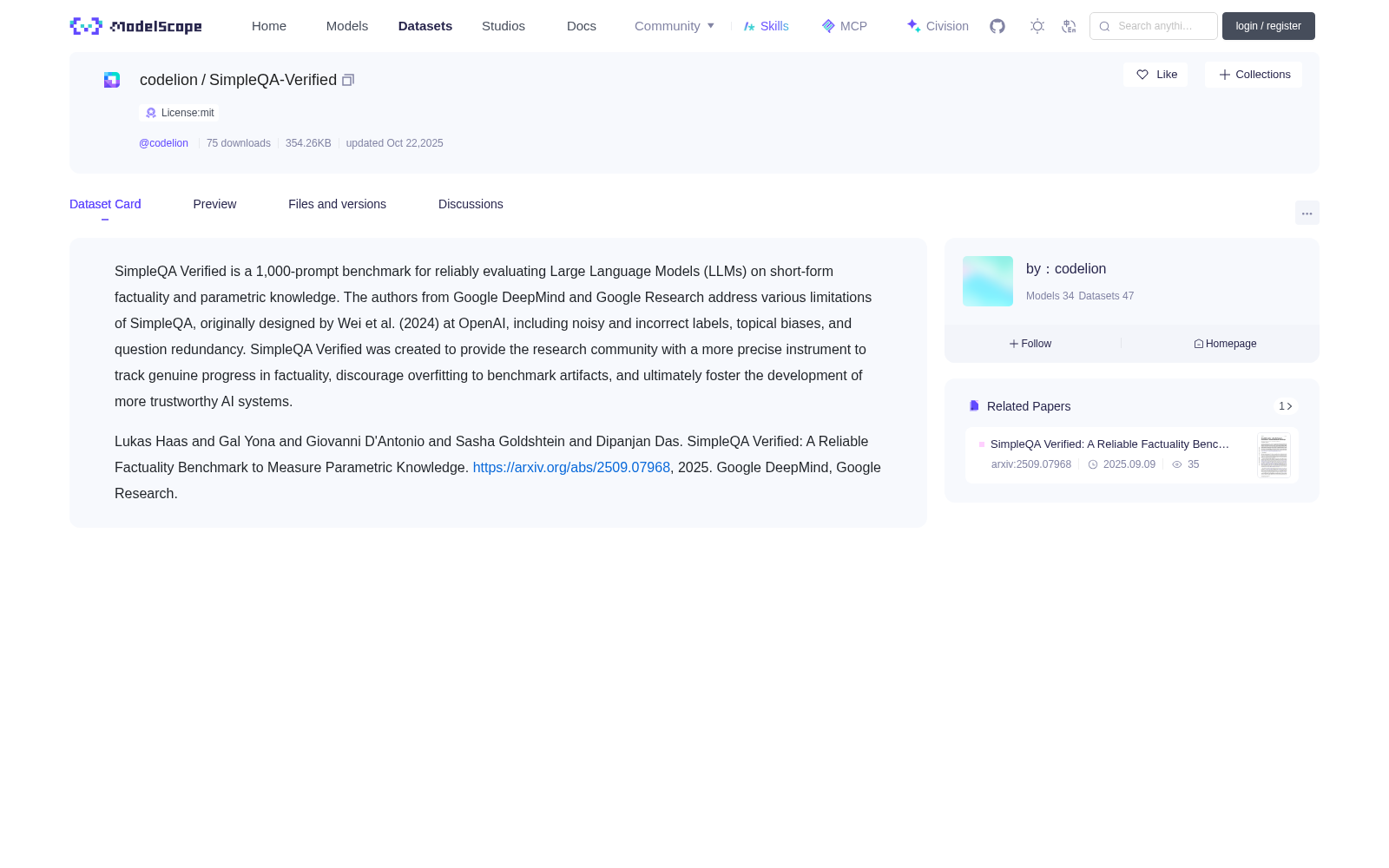Expand Related Papers count chevron
The width and height of the screenshot is (1389, 868).
1286,406
